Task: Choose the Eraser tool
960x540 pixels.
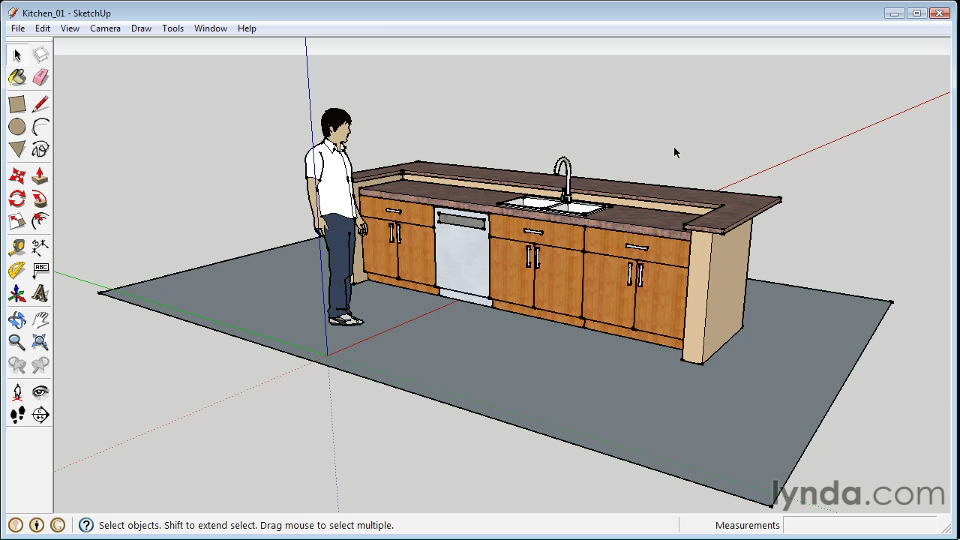Action: coord(40,78)
